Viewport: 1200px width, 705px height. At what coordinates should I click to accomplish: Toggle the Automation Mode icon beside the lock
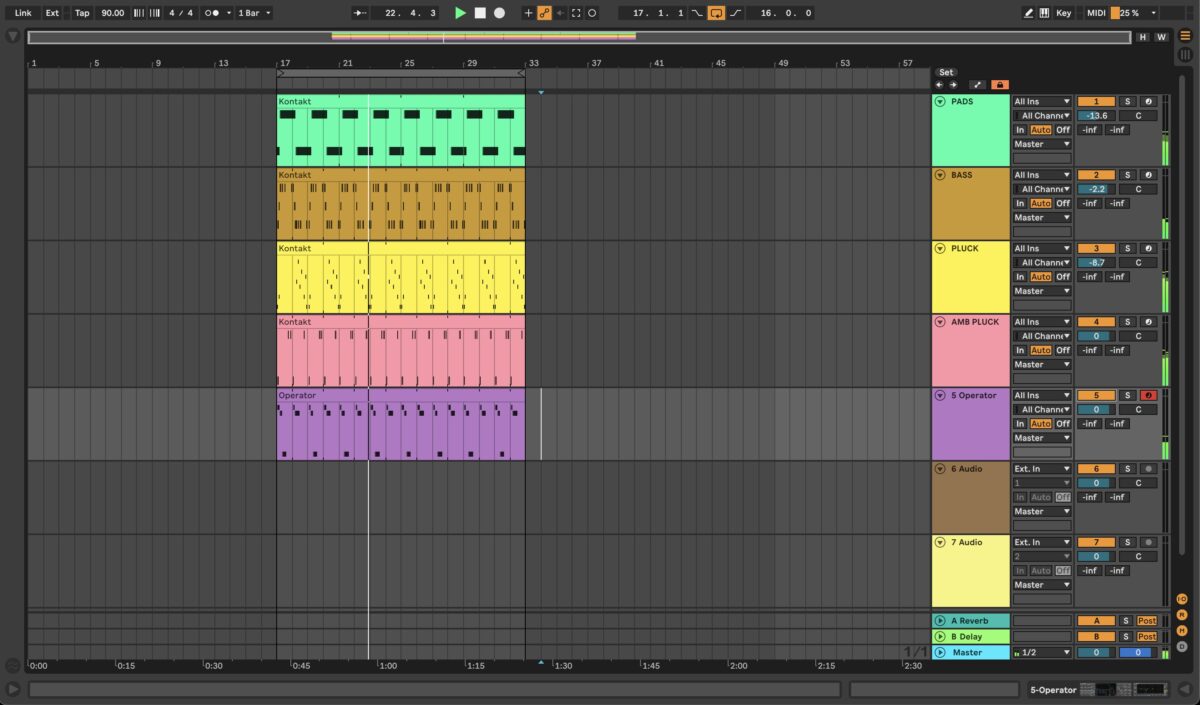[977, 85]
